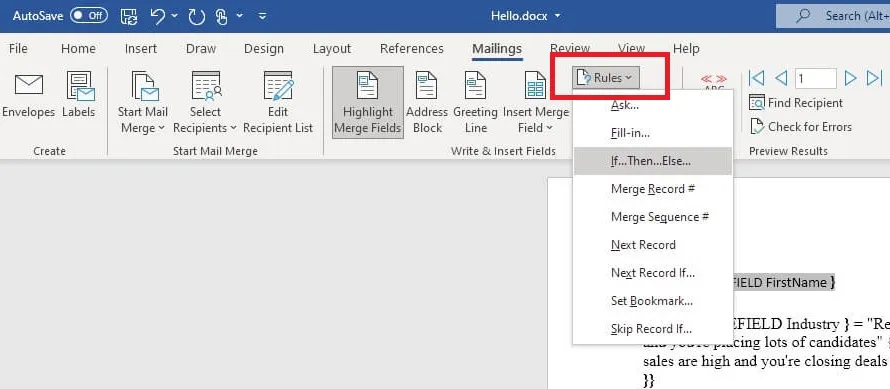
Task: Go to last record arrow
Action: tap(874, 78)
